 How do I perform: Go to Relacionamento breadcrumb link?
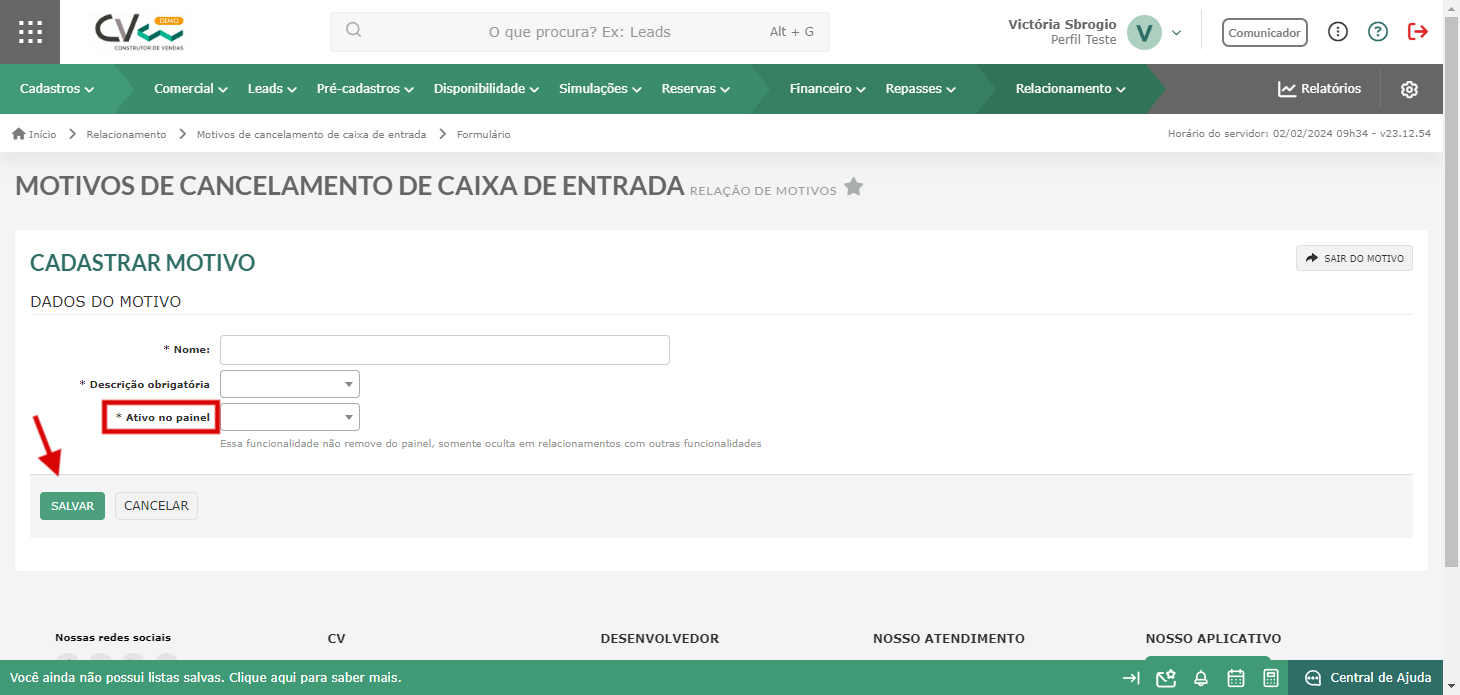(127, 134)
